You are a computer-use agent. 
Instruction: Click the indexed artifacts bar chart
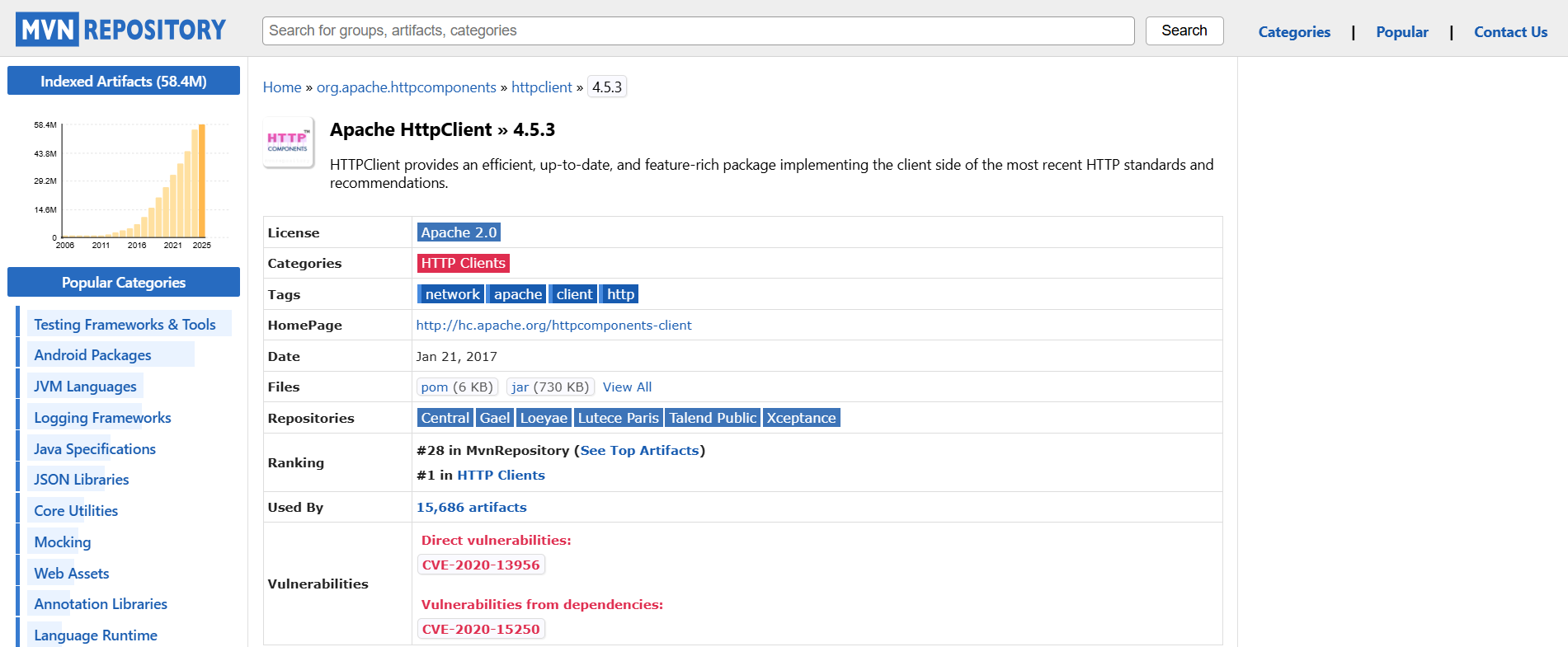pos(124,183)
